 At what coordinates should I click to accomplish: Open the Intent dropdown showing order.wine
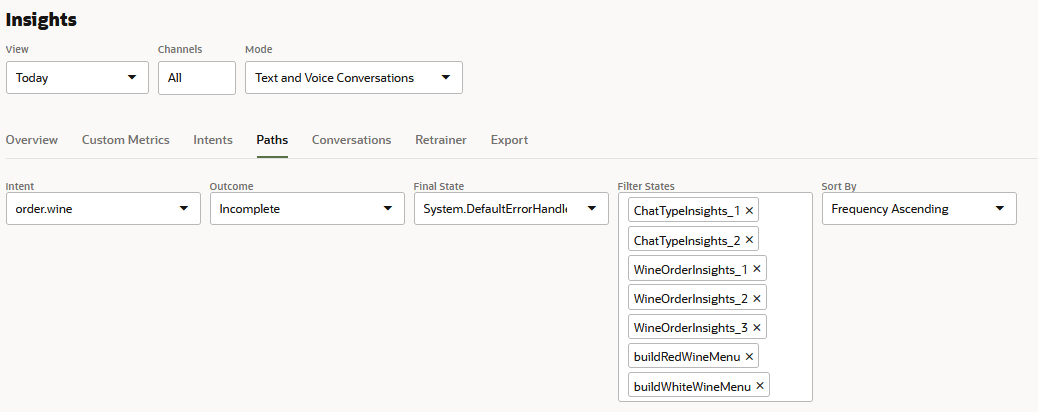pos(101,209)
